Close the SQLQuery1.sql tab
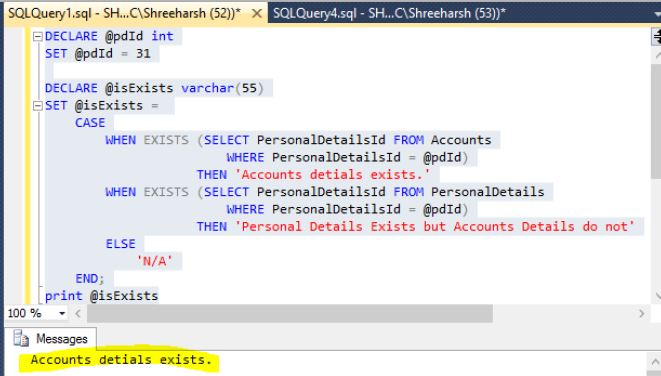This screenshot has height=376, width=661. (x=256, y=13)
